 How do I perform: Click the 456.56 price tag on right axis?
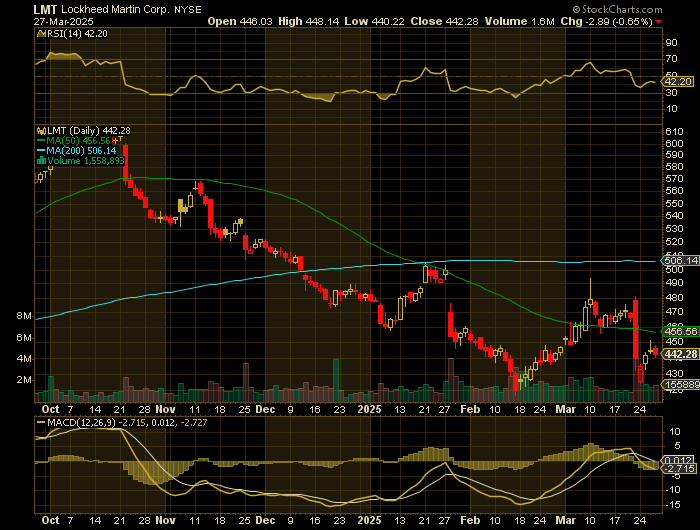click(x=681, y=331)
